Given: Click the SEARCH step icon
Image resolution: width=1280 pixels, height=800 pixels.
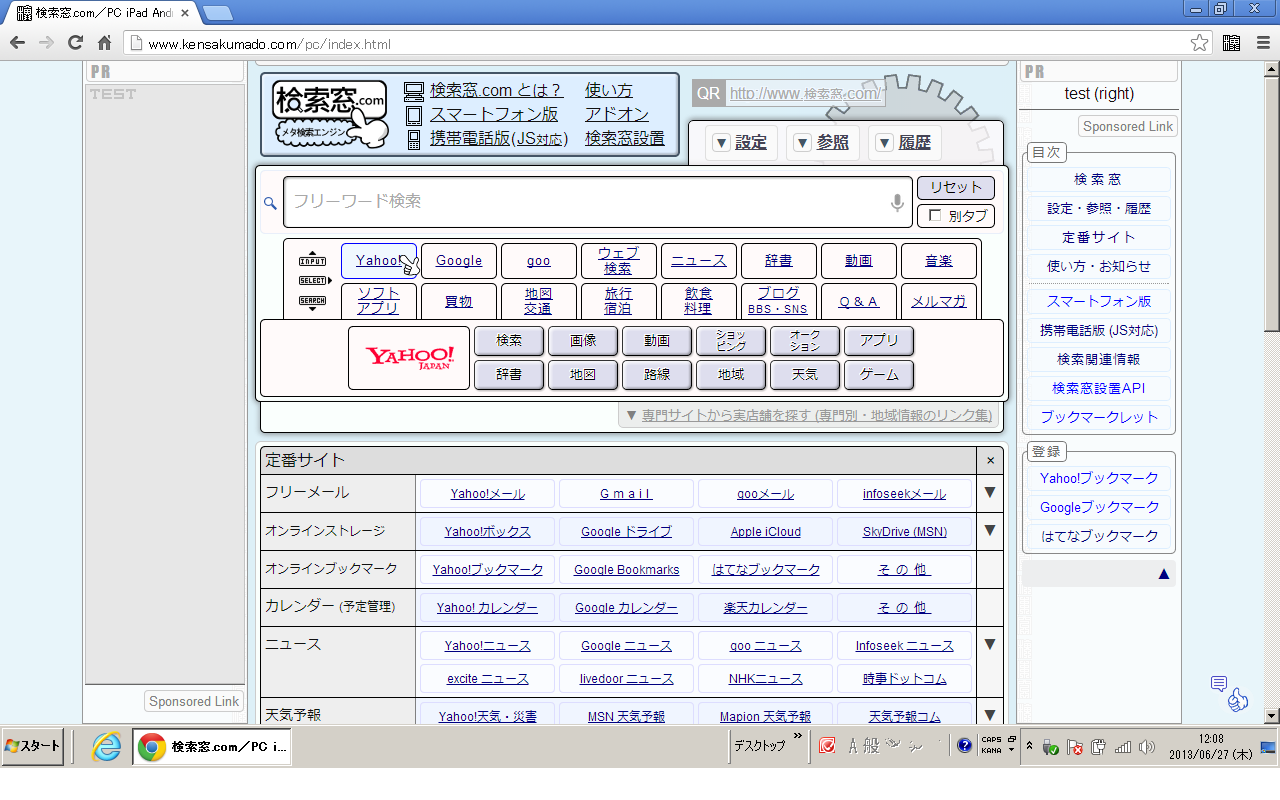Looking at the screenshot, I should 312,302.
